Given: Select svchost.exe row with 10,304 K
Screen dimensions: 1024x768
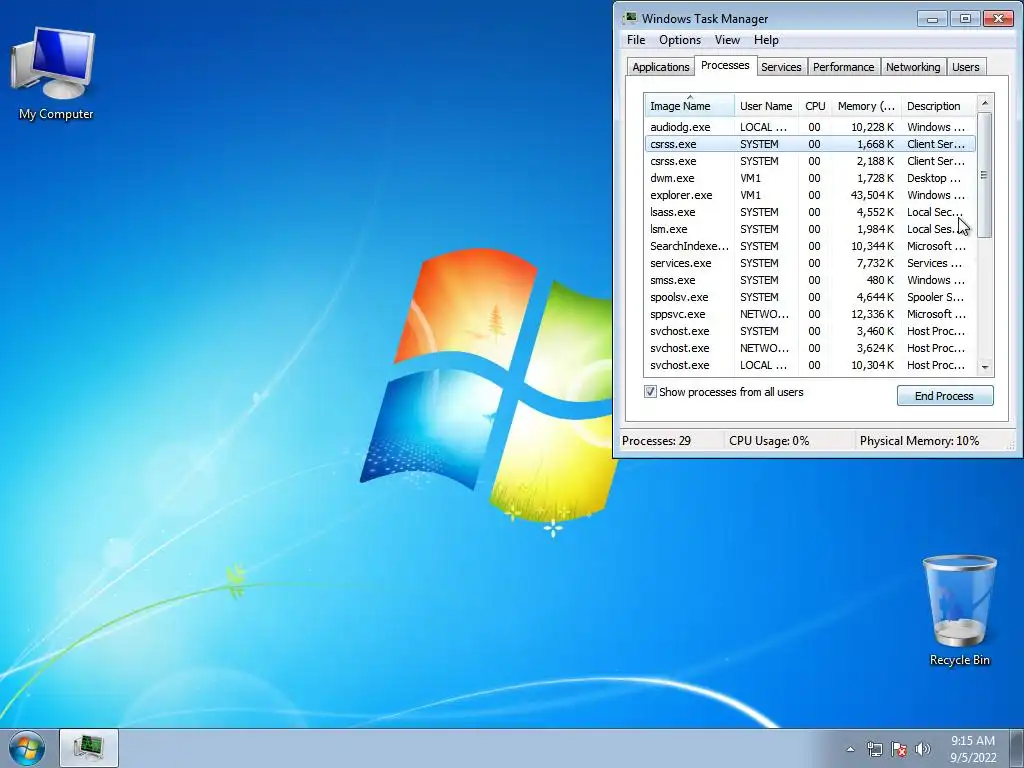Looking at the screenshot, I should (x=810, y=364).
